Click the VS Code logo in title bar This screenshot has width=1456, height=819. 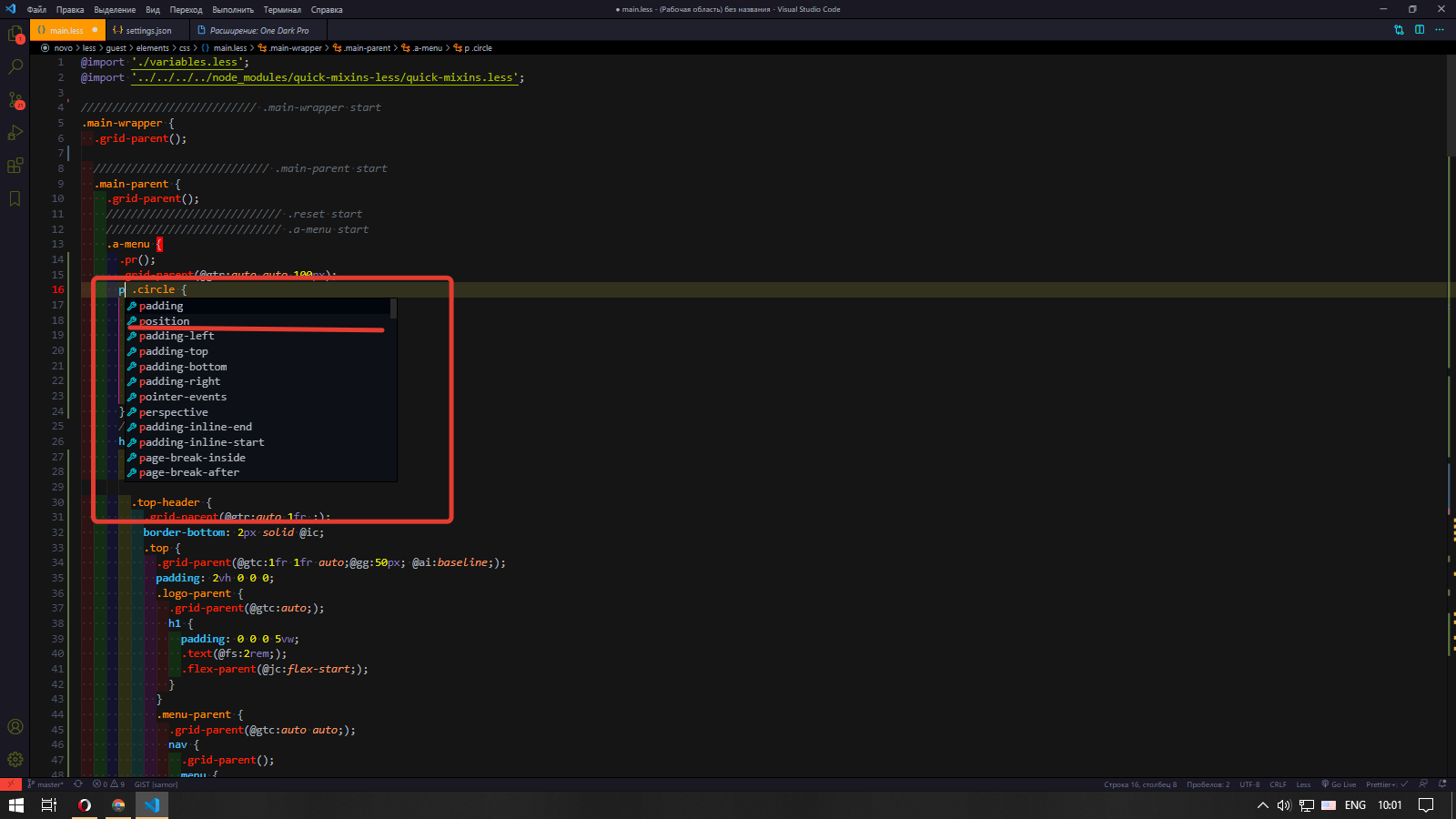tap(11, 9)
